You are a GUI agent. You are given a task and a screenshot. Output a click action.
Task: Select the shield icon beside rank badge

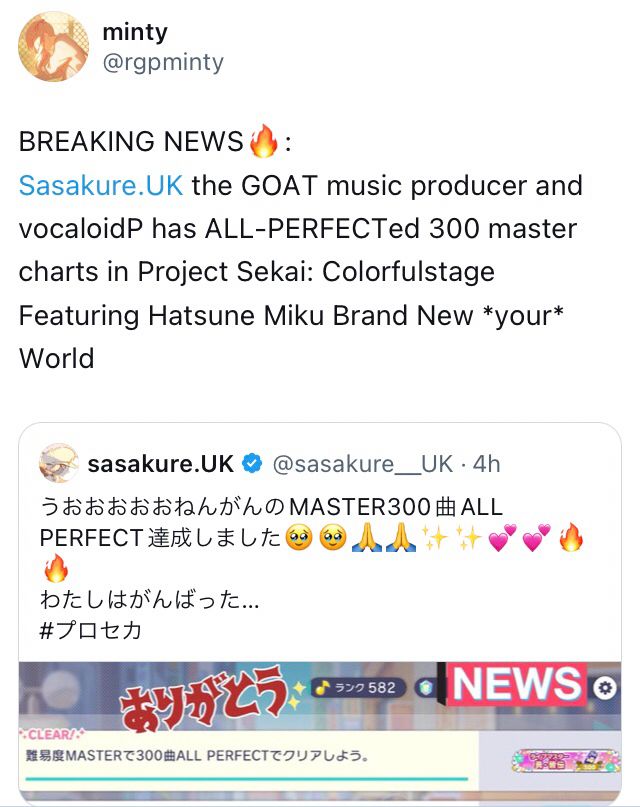(x=425, y=688)
